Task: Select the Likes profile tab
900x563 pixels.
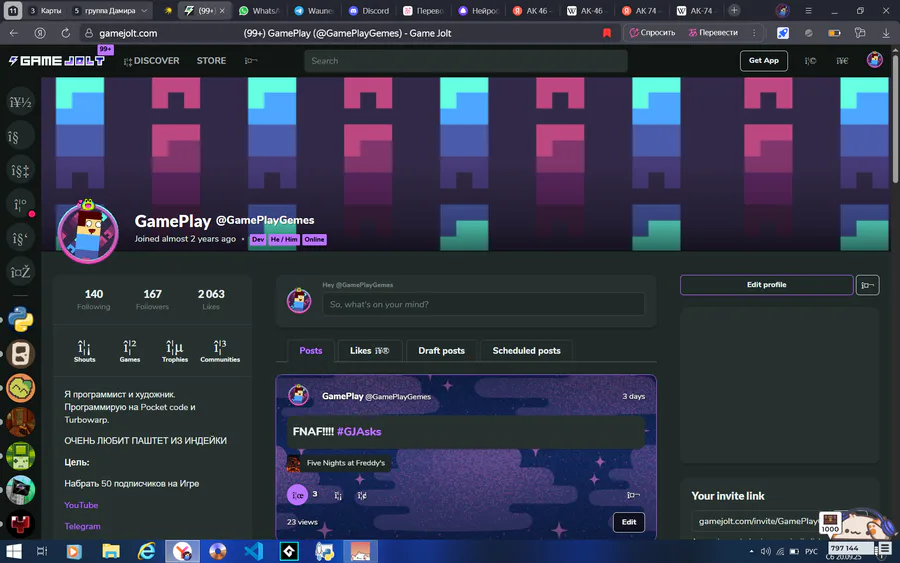Action: coord(370,351)
